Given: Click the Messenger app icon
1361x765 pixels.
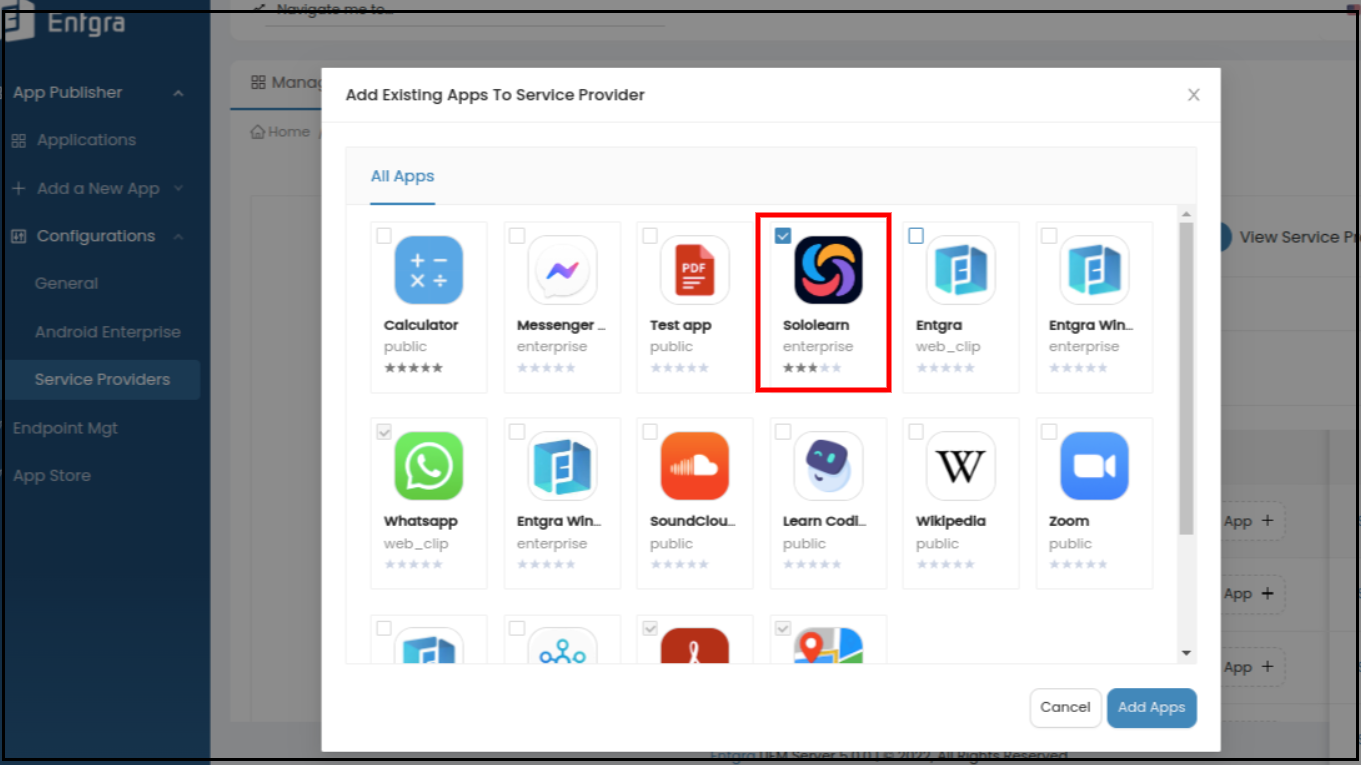Looking at the screenshot, I should point(562,270).
